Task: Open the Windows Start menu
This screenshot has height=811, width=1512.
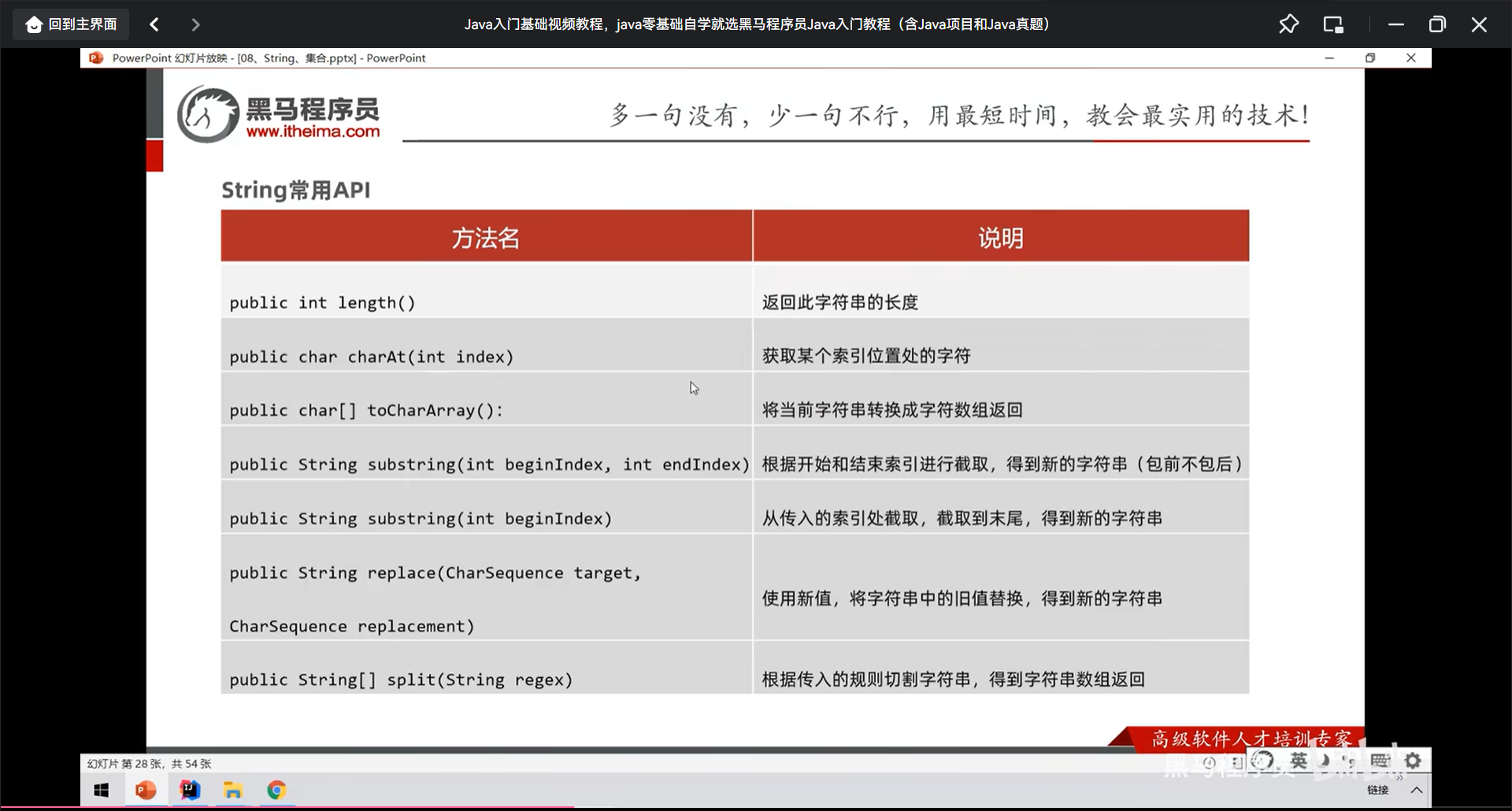Action: coord(101,790)
